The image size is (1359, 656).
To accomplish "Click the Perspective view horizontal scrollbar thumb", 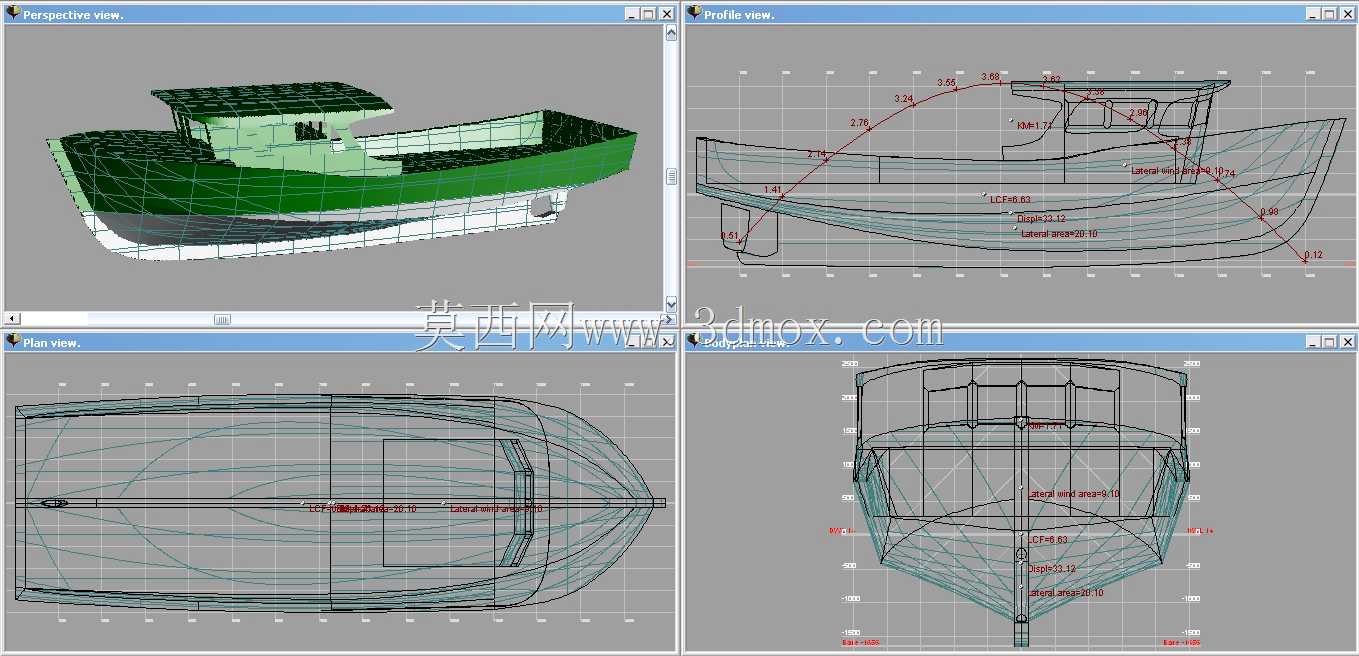I will (222, 319).
